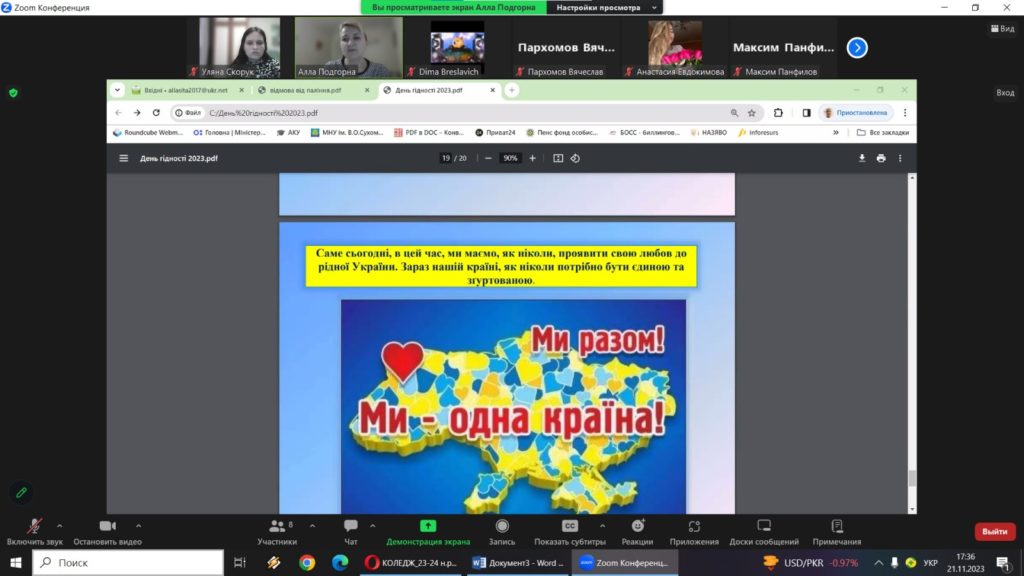Image resolution: width=1024 pixels, height=576 pixels.
Task: Select Алла Подгорна video thumbnail
Action: [x=349, y=48]
